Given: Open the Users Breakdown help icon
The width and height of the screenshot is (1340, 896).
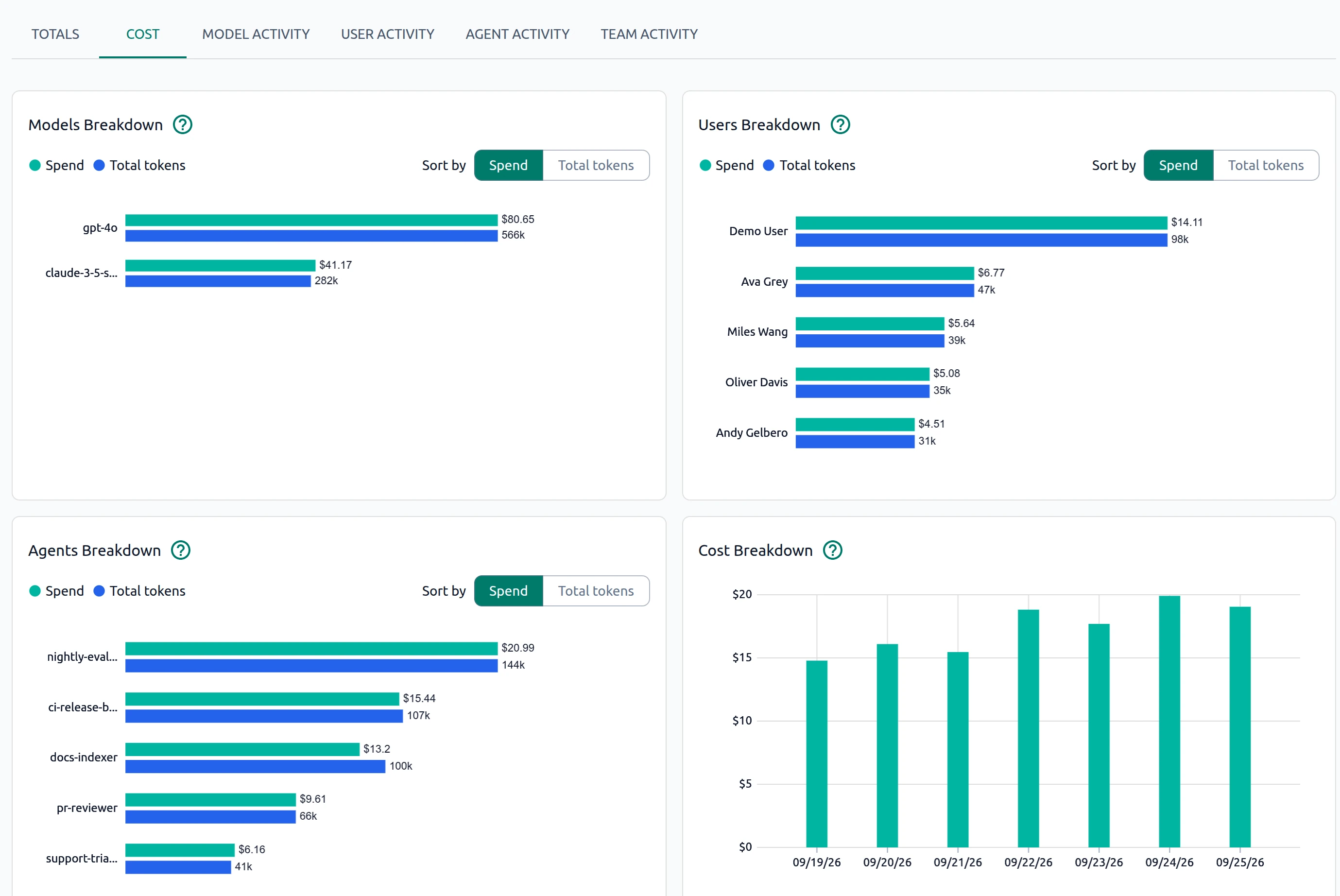Looking at the screenshot, I should [x=841, y=124].
